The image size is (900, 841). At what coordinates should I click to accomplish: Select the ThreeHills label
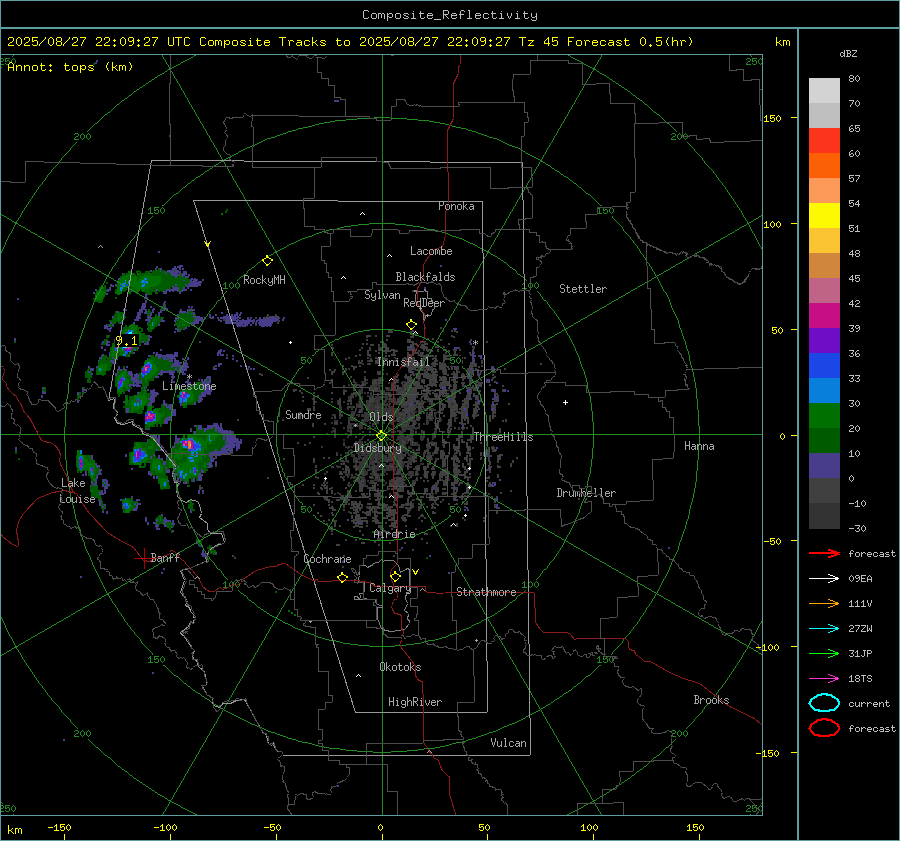click(x=503, y=437)
